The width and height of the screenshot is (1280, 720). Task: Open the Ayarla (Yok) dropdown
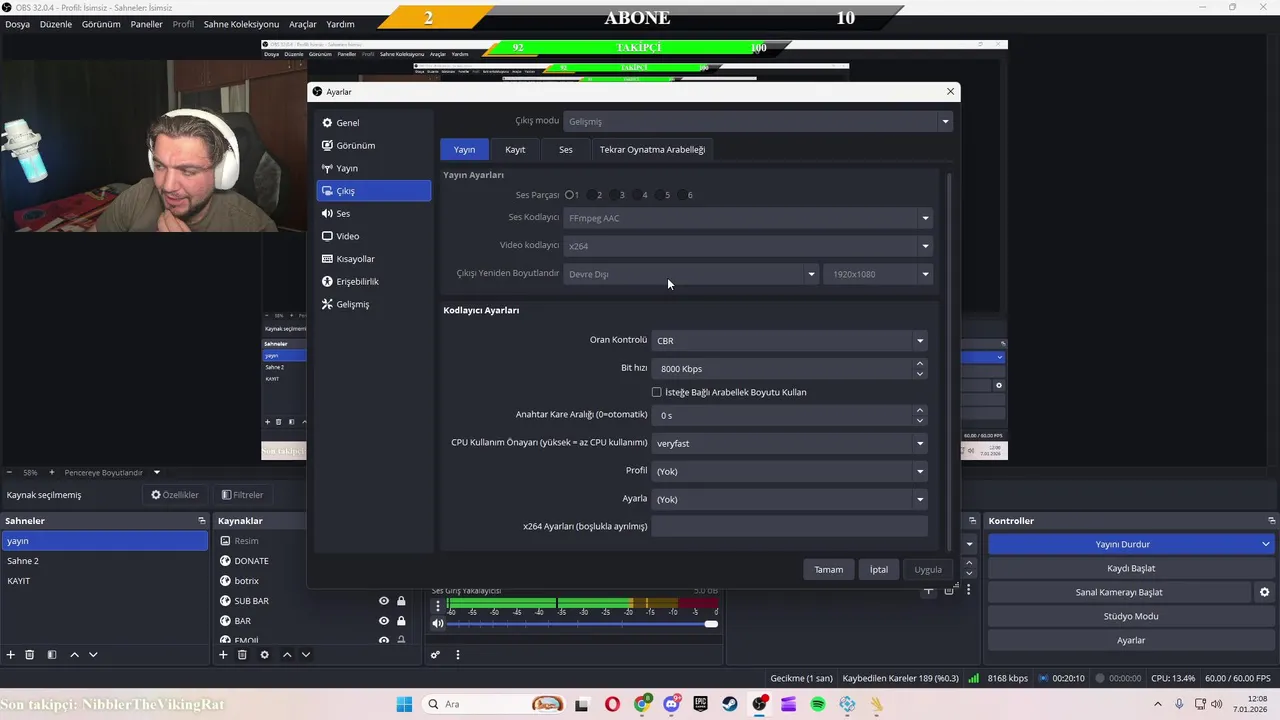[789, 499]
